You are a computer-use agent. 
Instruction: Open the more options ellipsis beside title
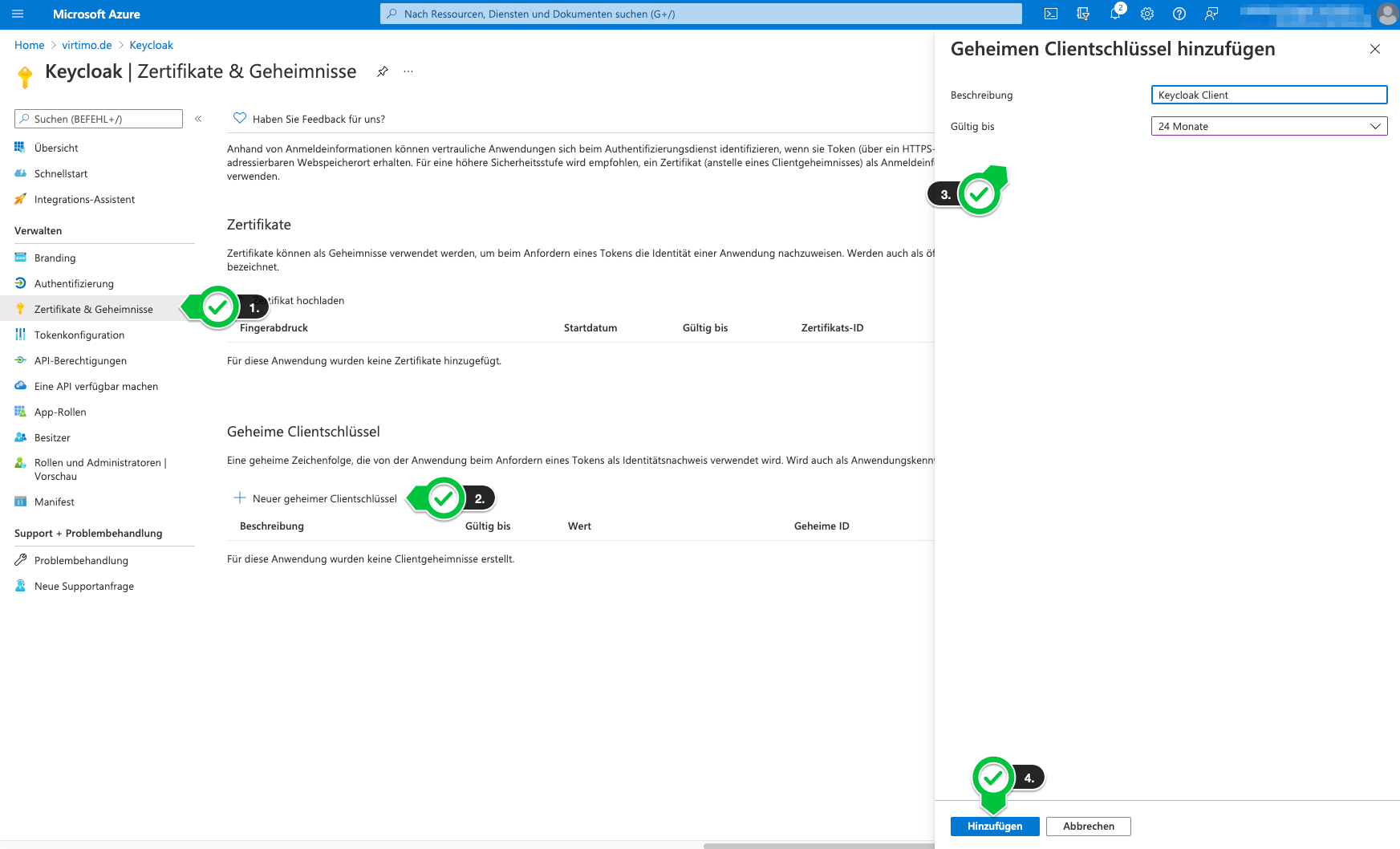coord(408,71)
